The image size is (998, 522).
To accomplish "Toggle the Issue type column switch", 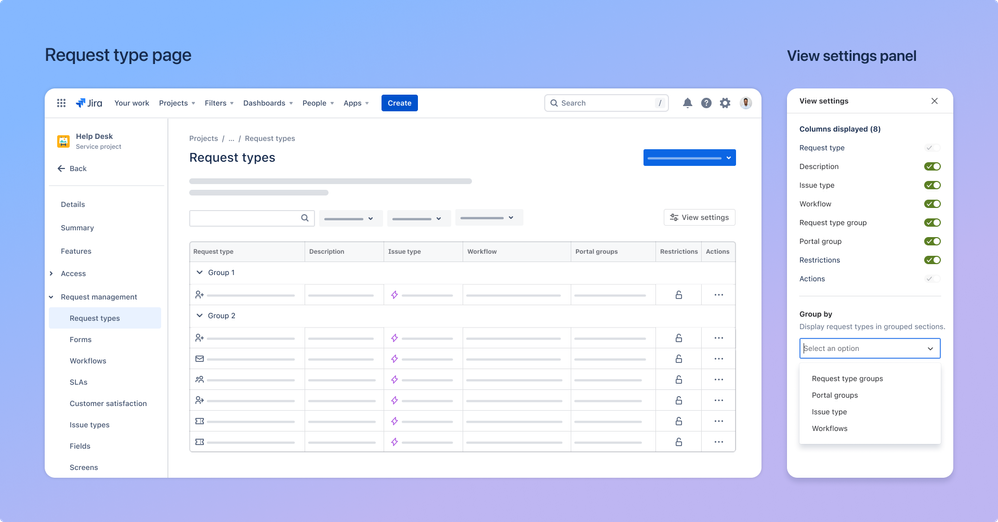I will [932, 185].
